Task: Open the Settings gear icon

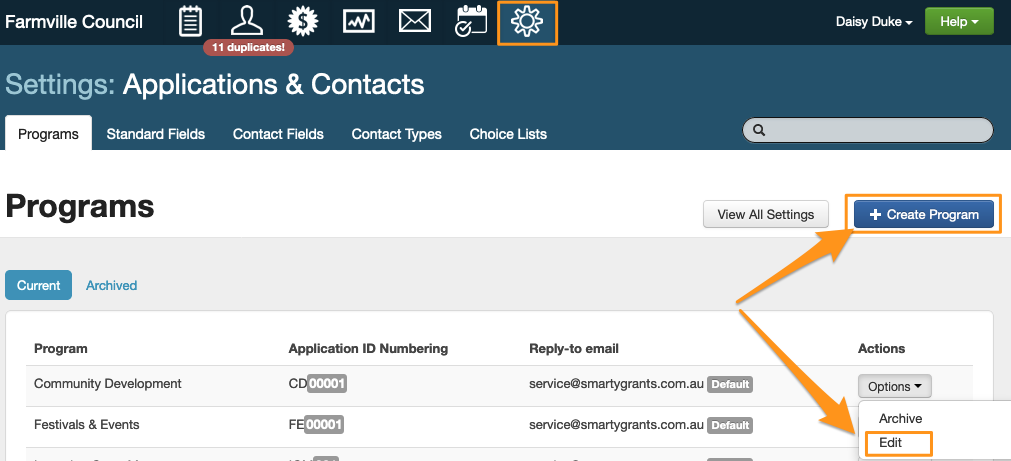Action: pyautogui.click(x=526, y=21)
